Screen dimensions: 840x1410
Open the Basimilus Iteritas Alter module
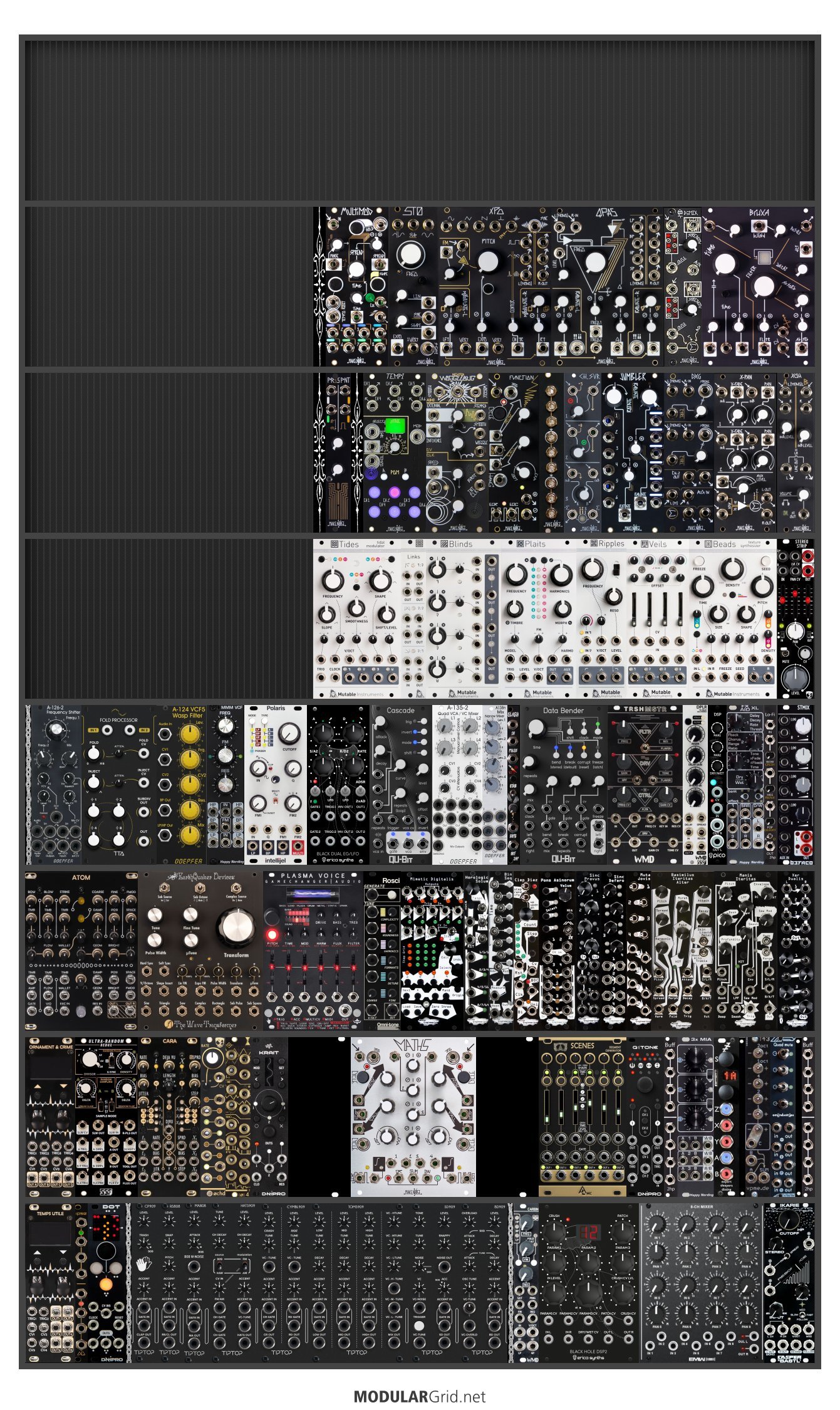coord(683,951)
